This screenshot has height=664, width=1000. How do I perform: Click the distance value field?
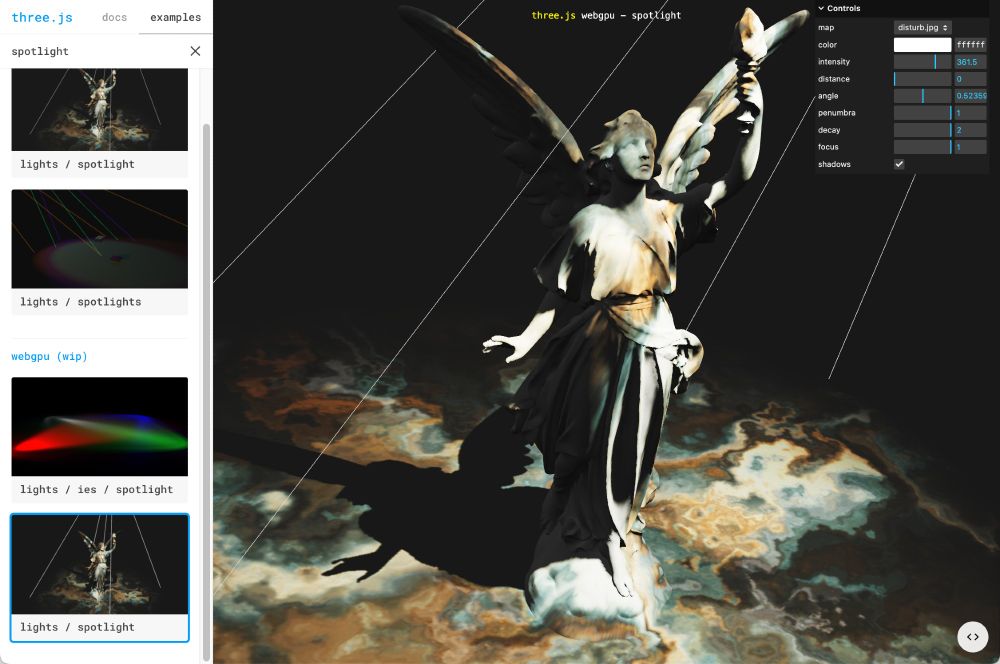970,79
